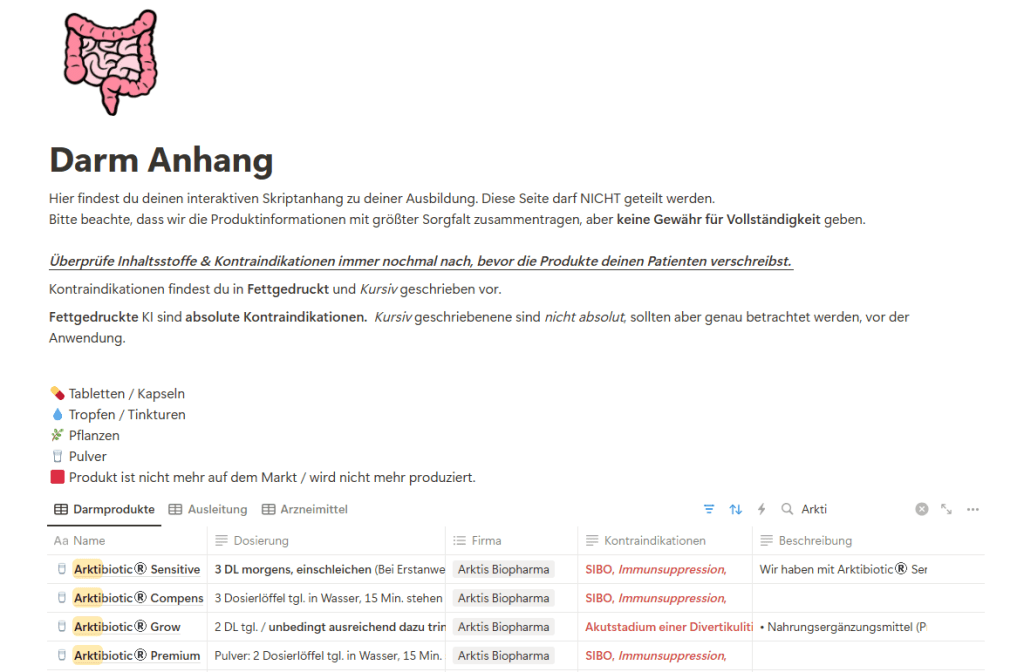The height and width of the screenshot is (672, 1024).
Task: Open database in full page via expand arrows
Action: point(946,509)
